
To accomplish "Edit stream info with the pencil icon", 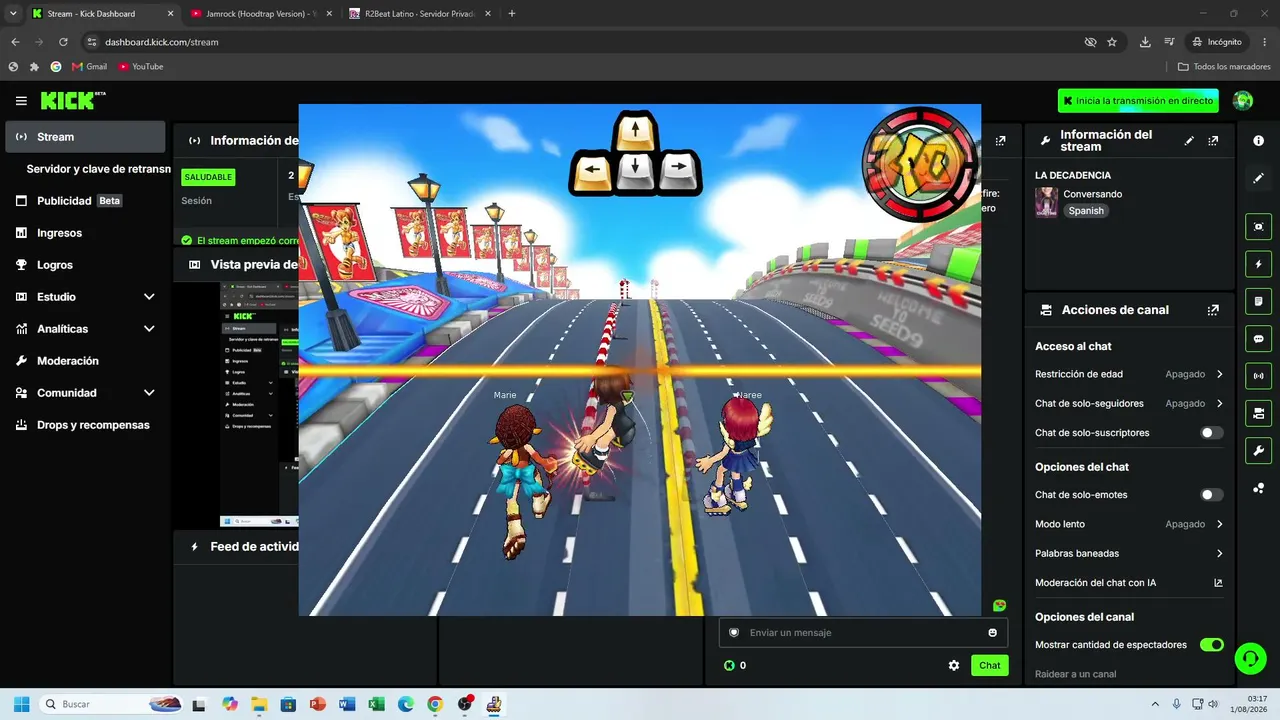I will pyautogui.click(x=1189, y=141).
